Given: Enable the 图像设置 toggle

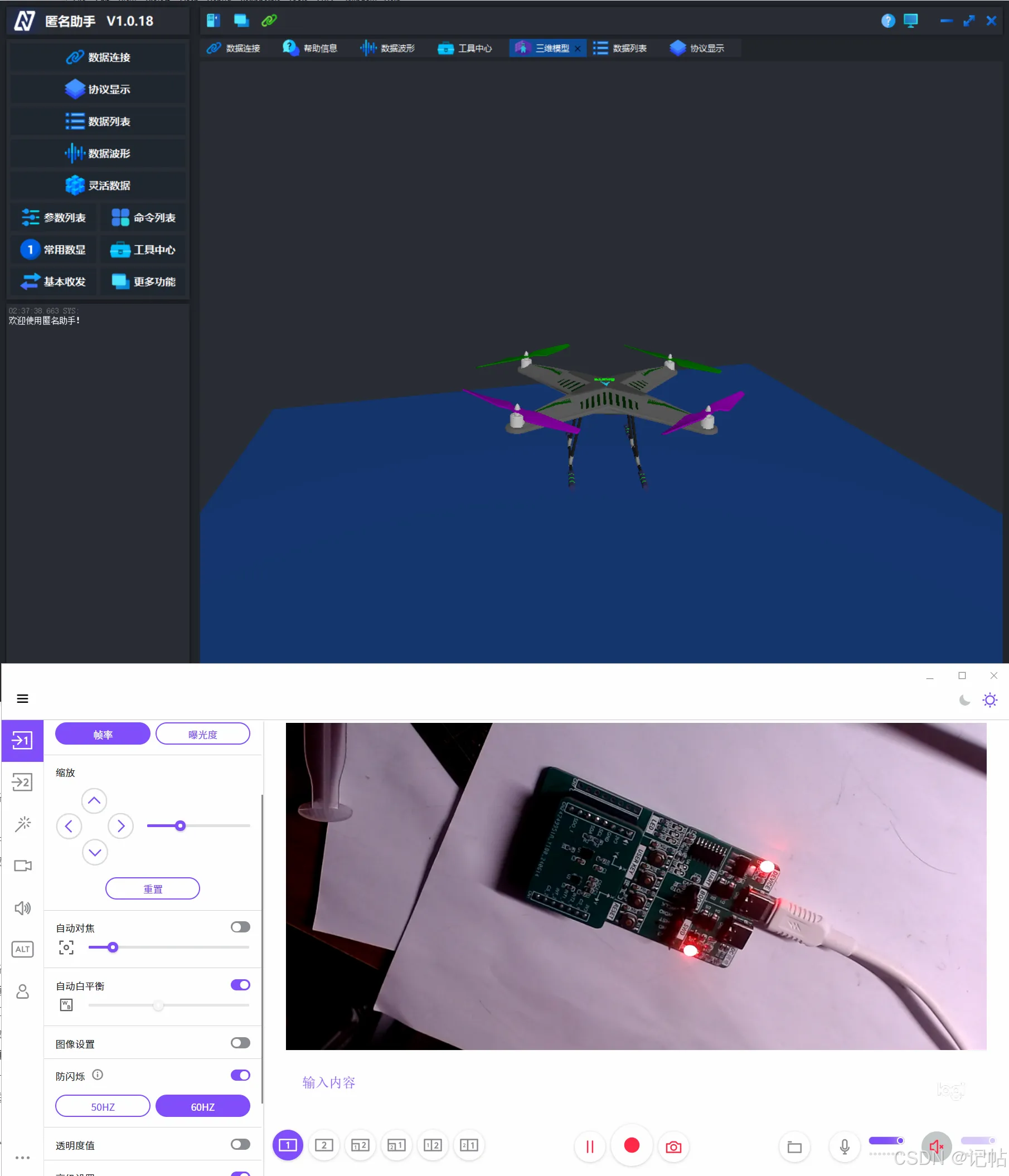Looking at the screenshot, I should pyautogui.click(x=240, y=1043).
